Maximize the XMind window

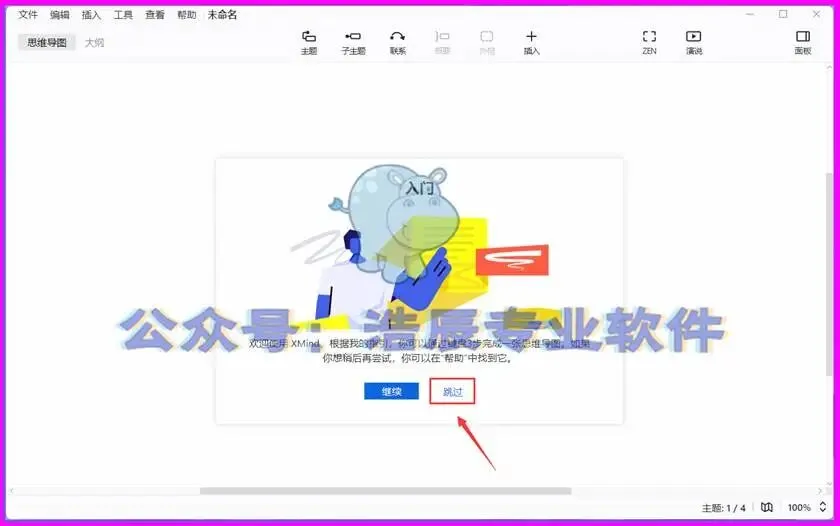point(783,14)
